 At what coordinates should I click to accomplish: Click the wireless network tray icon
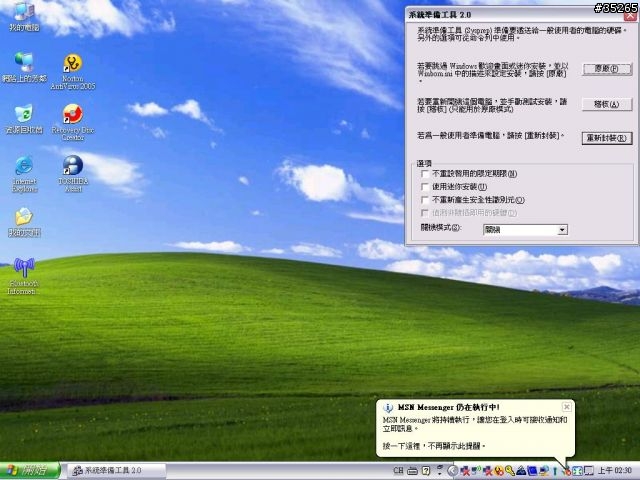(476, 470)
